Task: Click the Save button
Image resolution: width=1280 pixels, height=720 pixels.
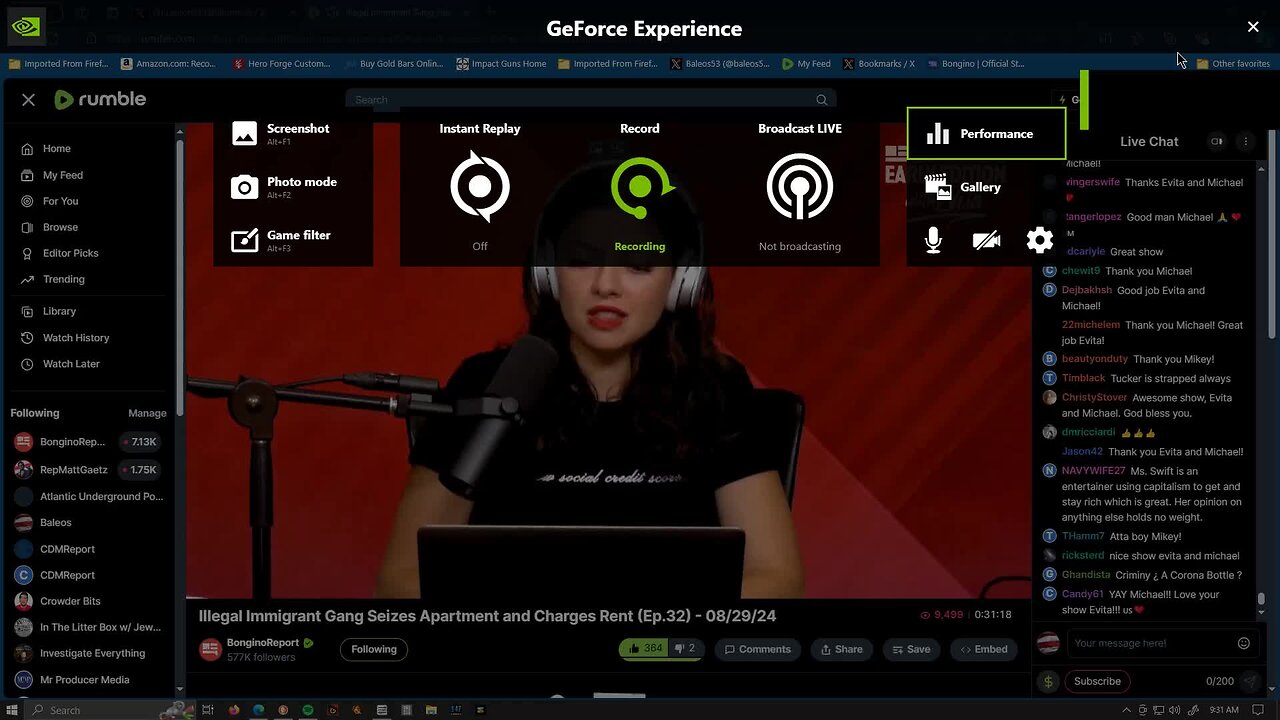Action: point(911,649)
